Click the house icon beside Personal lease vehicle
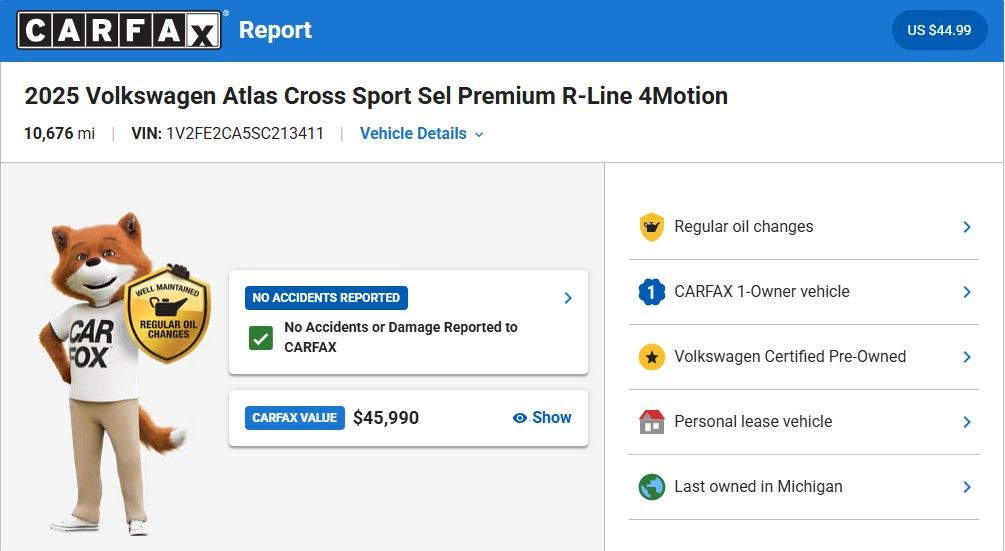1005x551 pixels. 652,422
